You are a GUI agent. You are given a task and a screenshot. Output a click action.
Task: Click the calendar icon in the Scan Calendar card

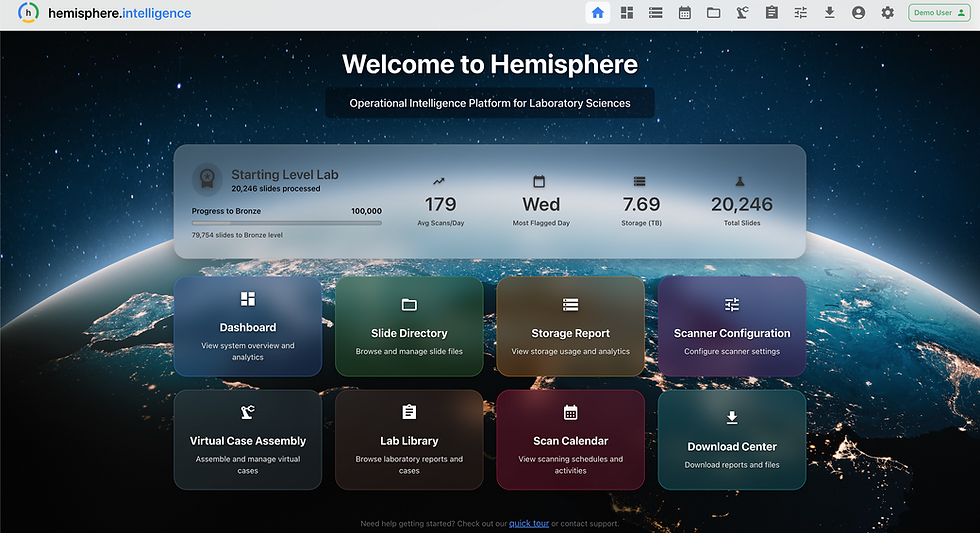[x=571, y=412]
